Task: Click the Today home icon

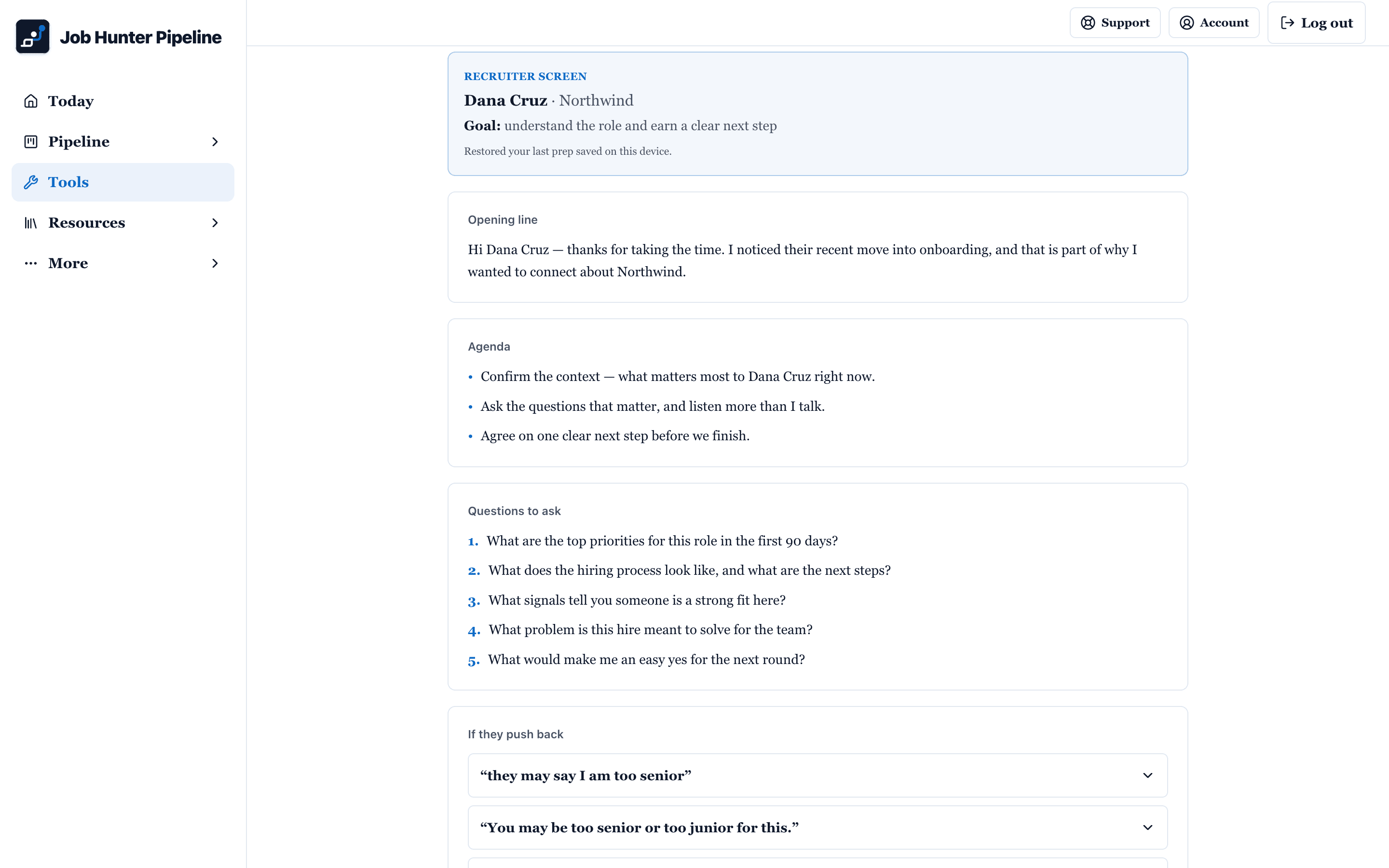Action: [x=31, y=101]
